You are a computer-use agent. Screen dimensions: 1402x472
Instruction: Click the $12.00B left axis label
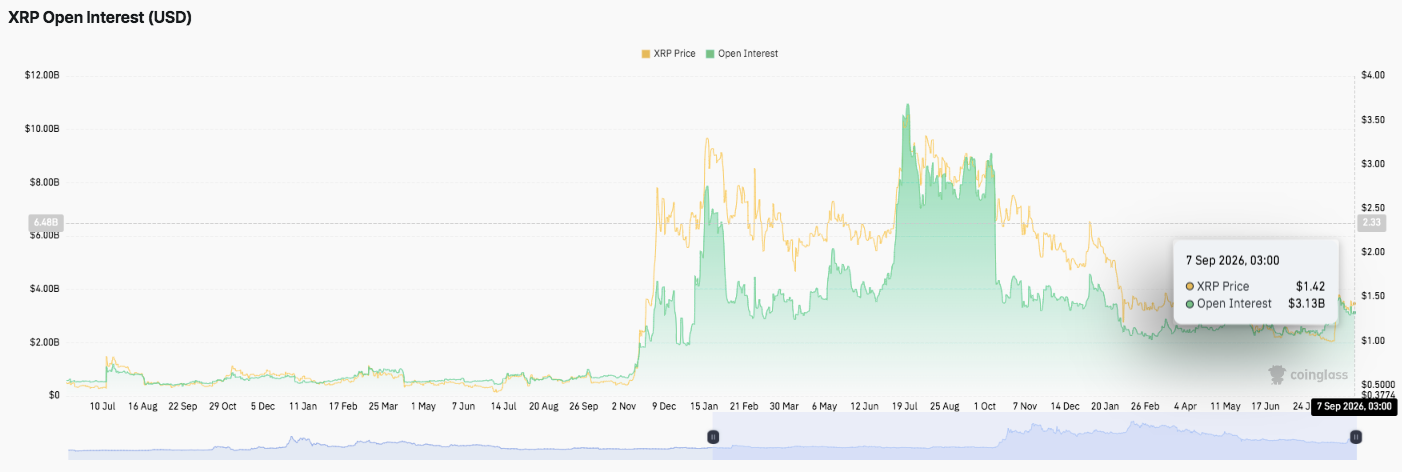coord(42,75)
